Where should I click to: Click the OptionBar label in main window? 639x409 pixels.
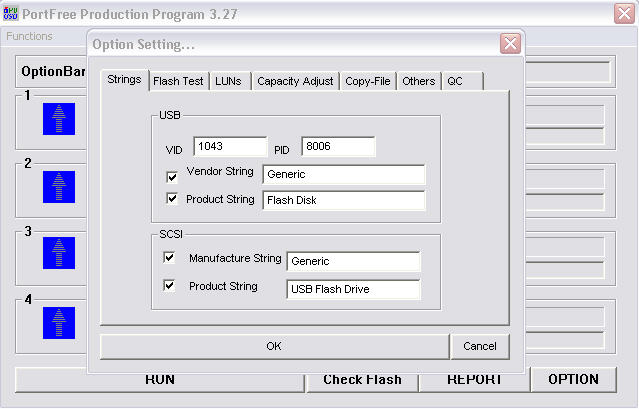53,71
